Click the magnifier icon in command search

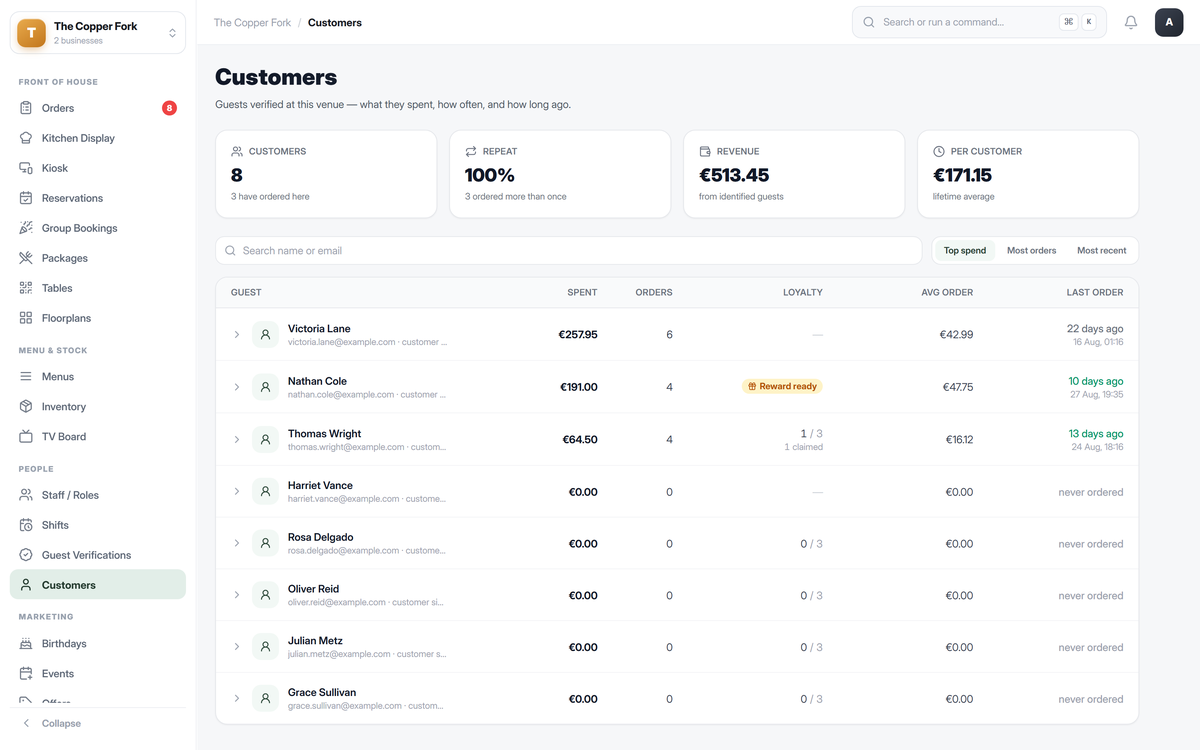pyautogui.click(x=869, y=22)
